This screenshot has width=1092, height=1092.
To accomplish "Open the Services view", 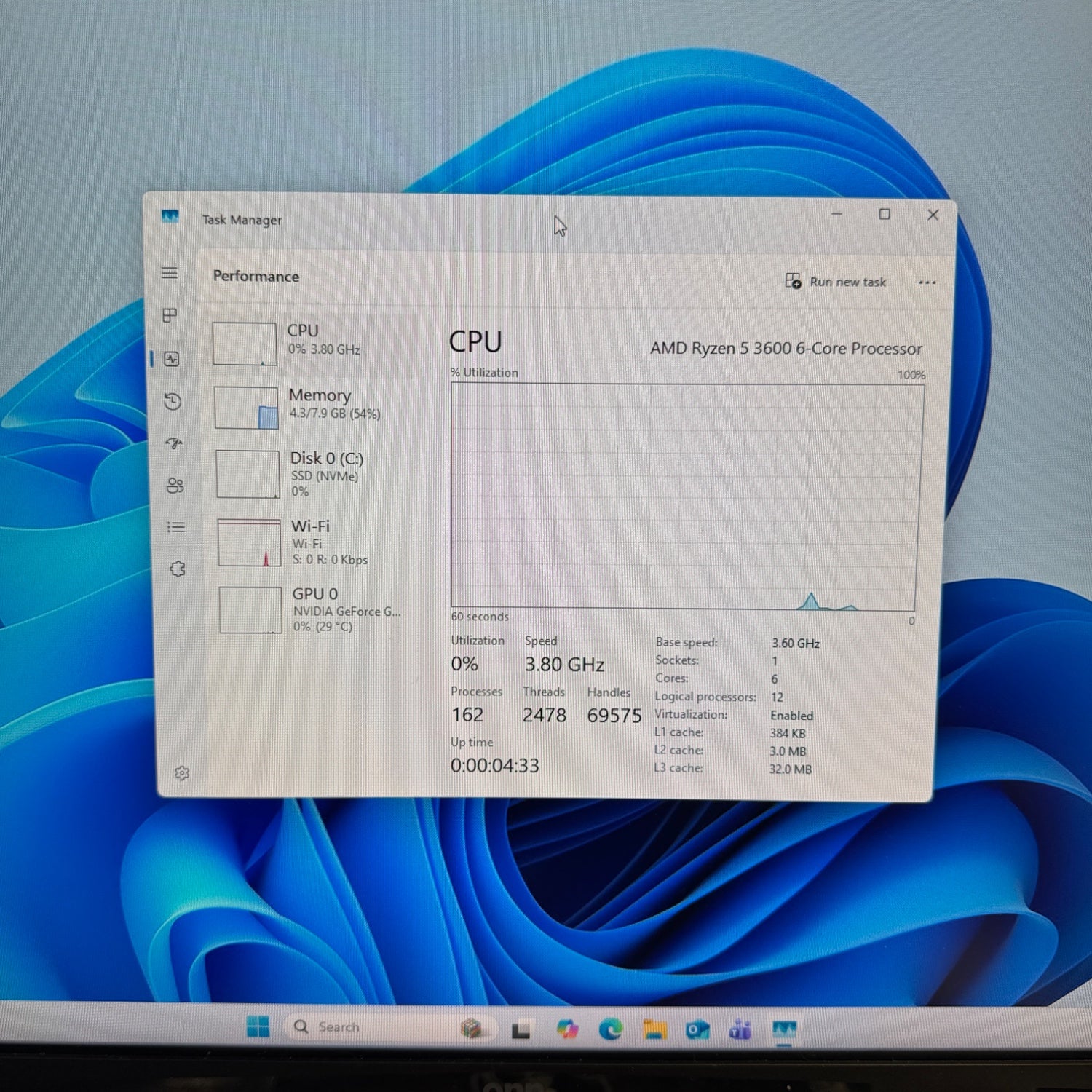I will point(177,569).
